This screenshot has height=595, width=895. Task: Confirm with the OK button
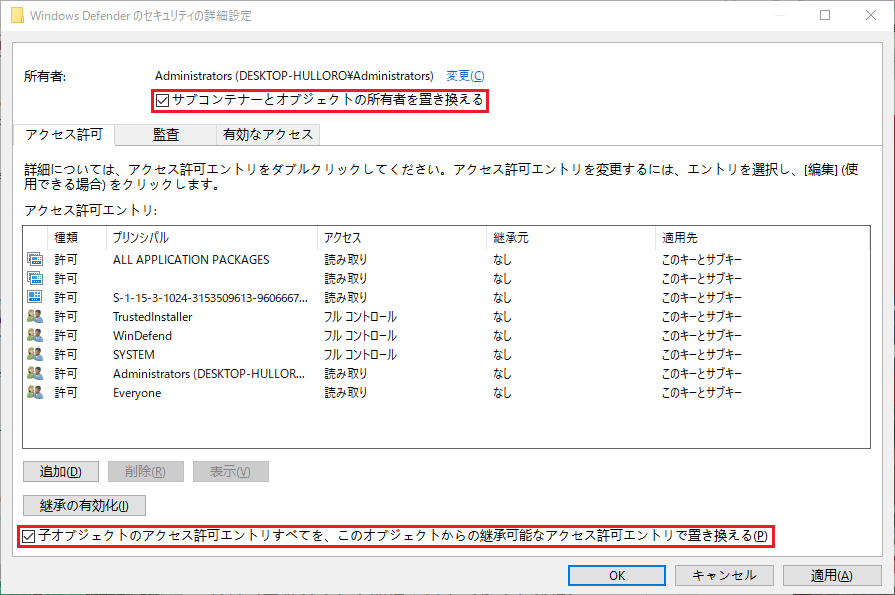[616, 576]
